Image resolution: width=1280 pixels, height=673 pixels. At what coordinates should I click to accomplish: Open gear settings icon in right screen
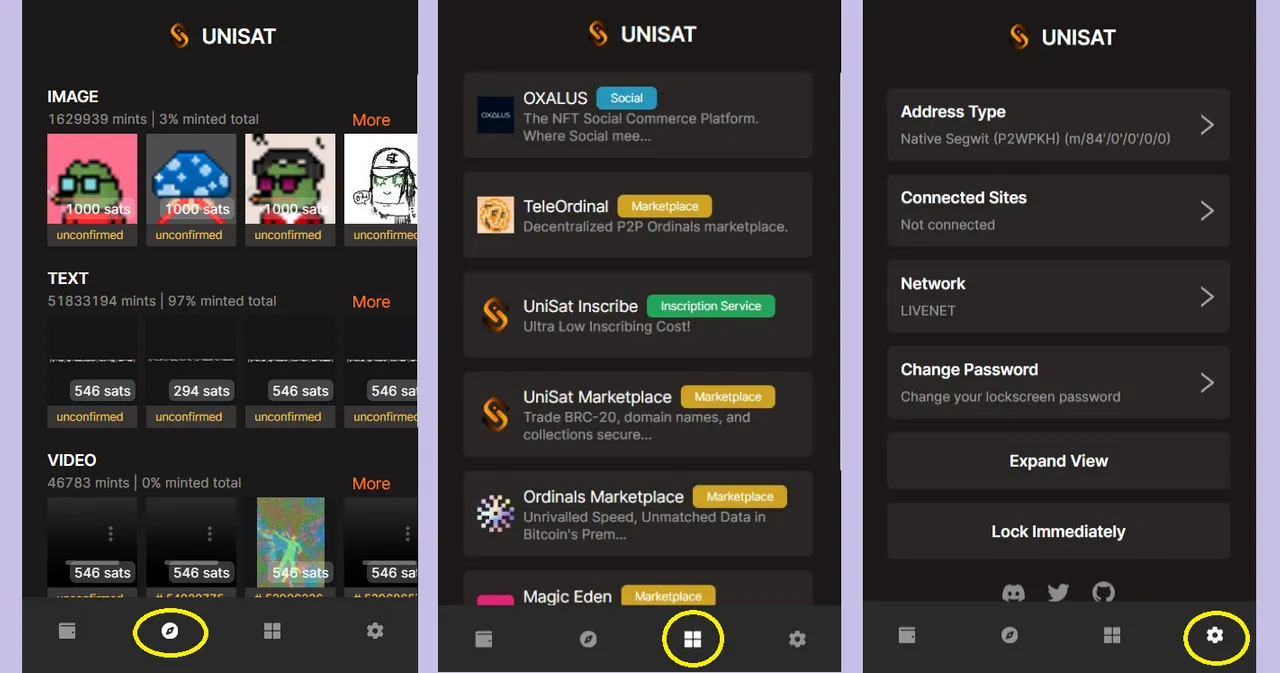point(1215,635)
